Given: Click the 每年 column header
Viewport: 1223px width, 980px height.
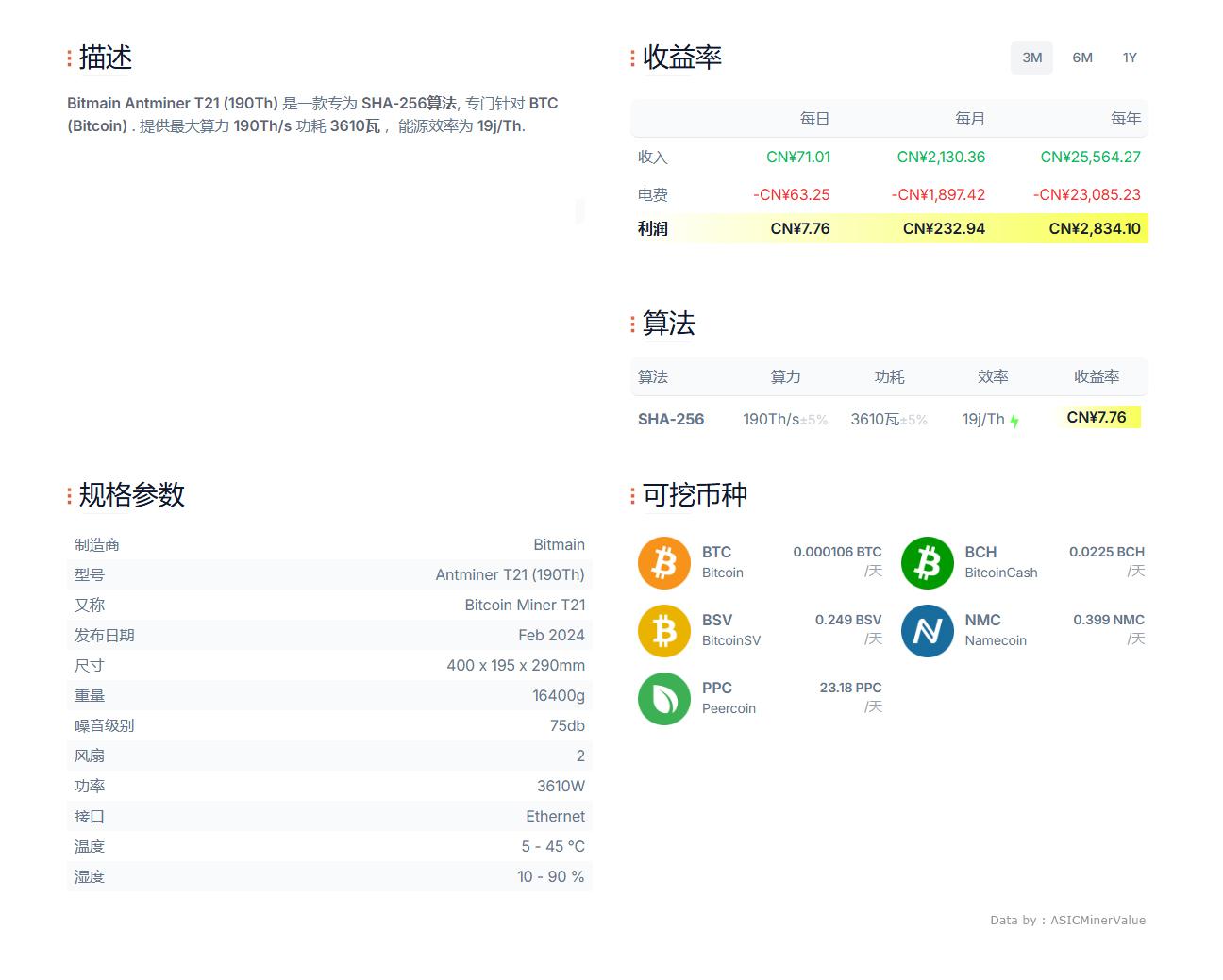Looking at the screenshot, I should click(x=1126, y=119).
